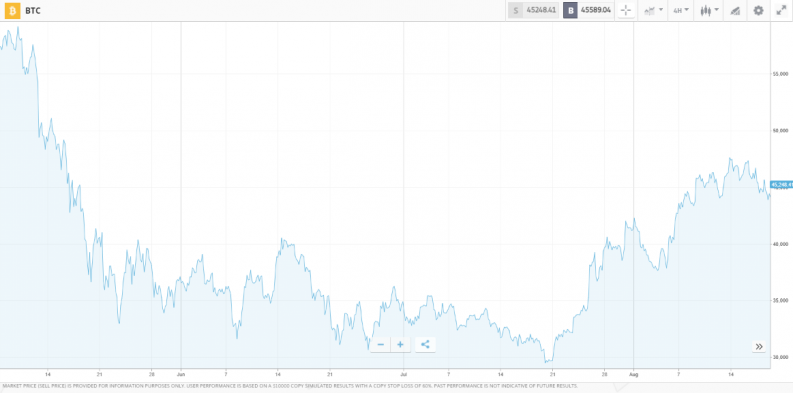The image size is (793, 393).
Task: Click the 55,000 price axis label
Action: [x=780, y=74]
